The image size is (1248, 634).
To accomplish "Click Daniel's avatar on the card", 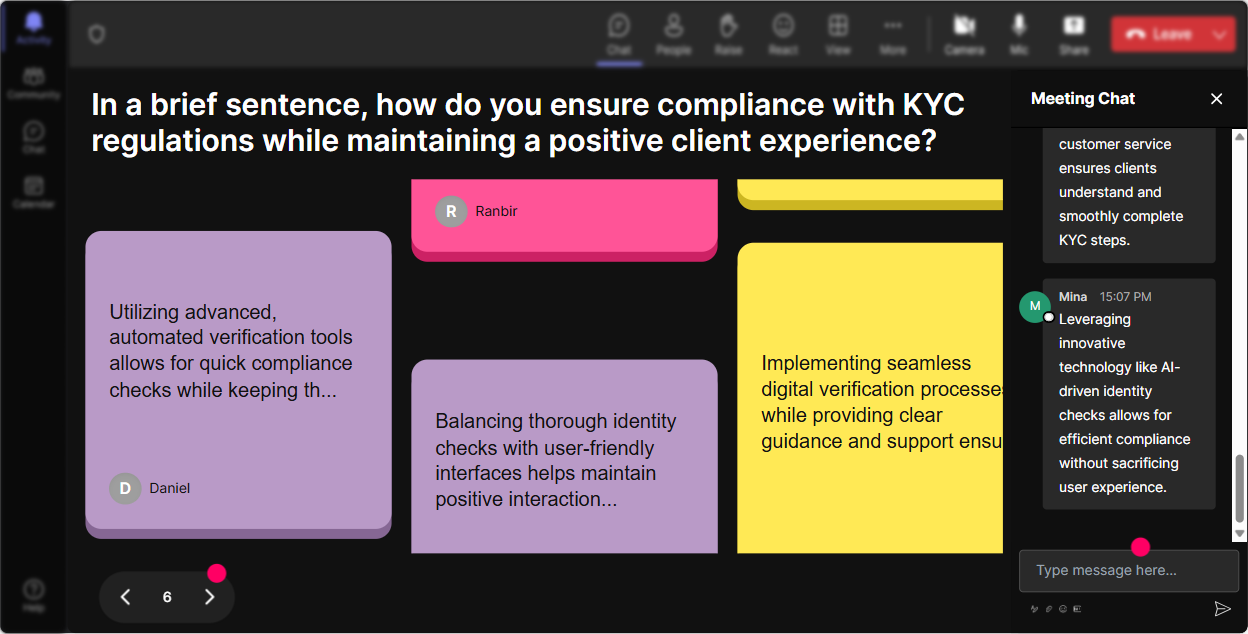I will pos(125,488).
